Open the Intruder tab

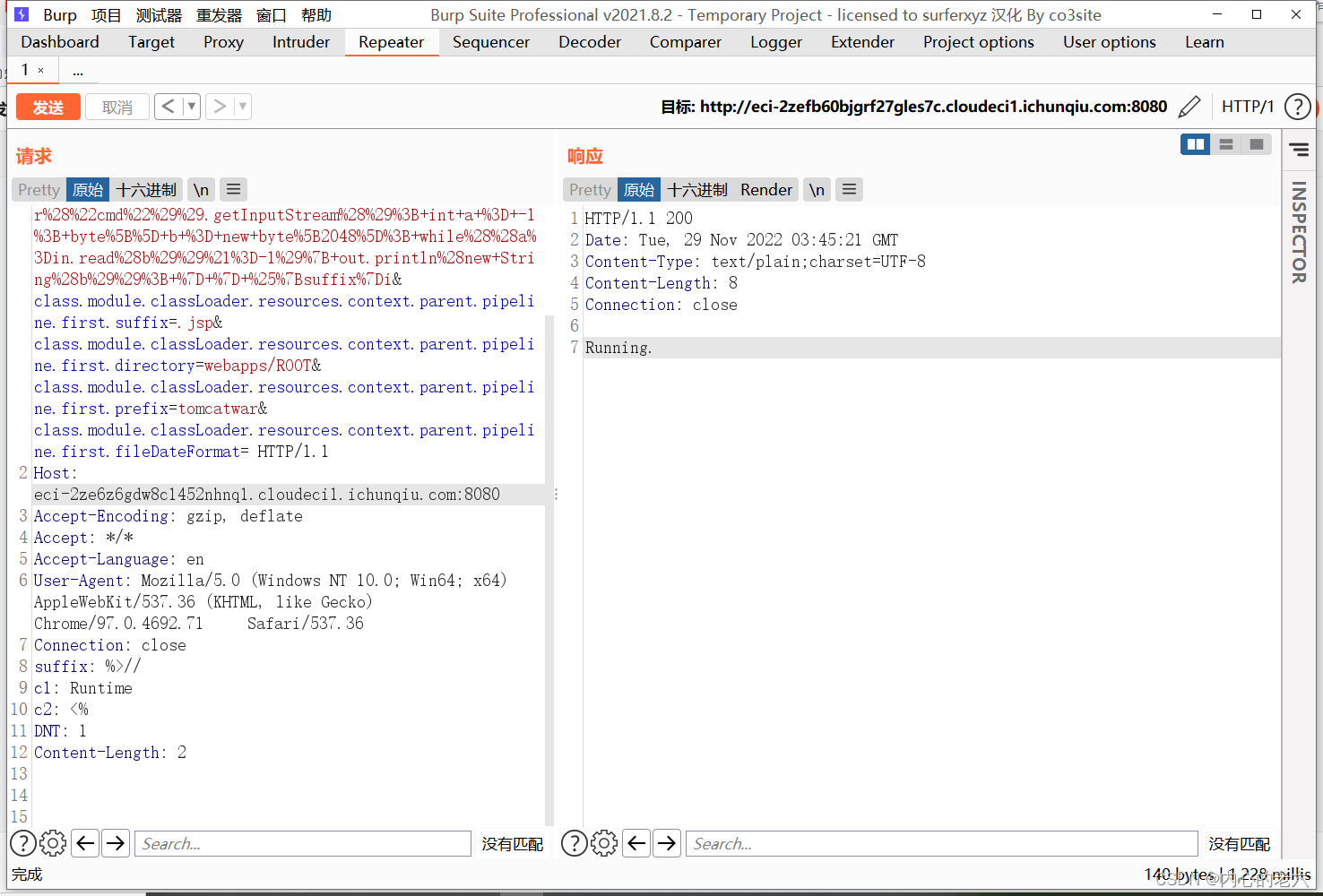(301, 42)
